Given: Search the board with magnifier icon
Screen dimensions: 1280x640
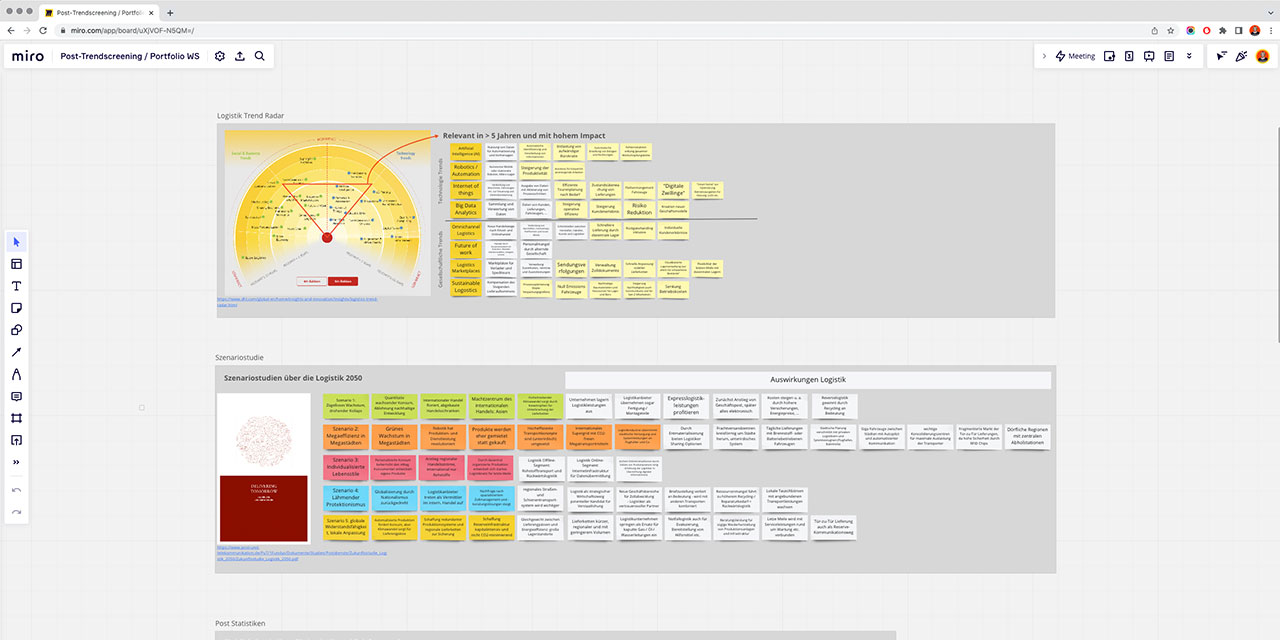Looking at the screenshot, I should (x=260, y=57).
